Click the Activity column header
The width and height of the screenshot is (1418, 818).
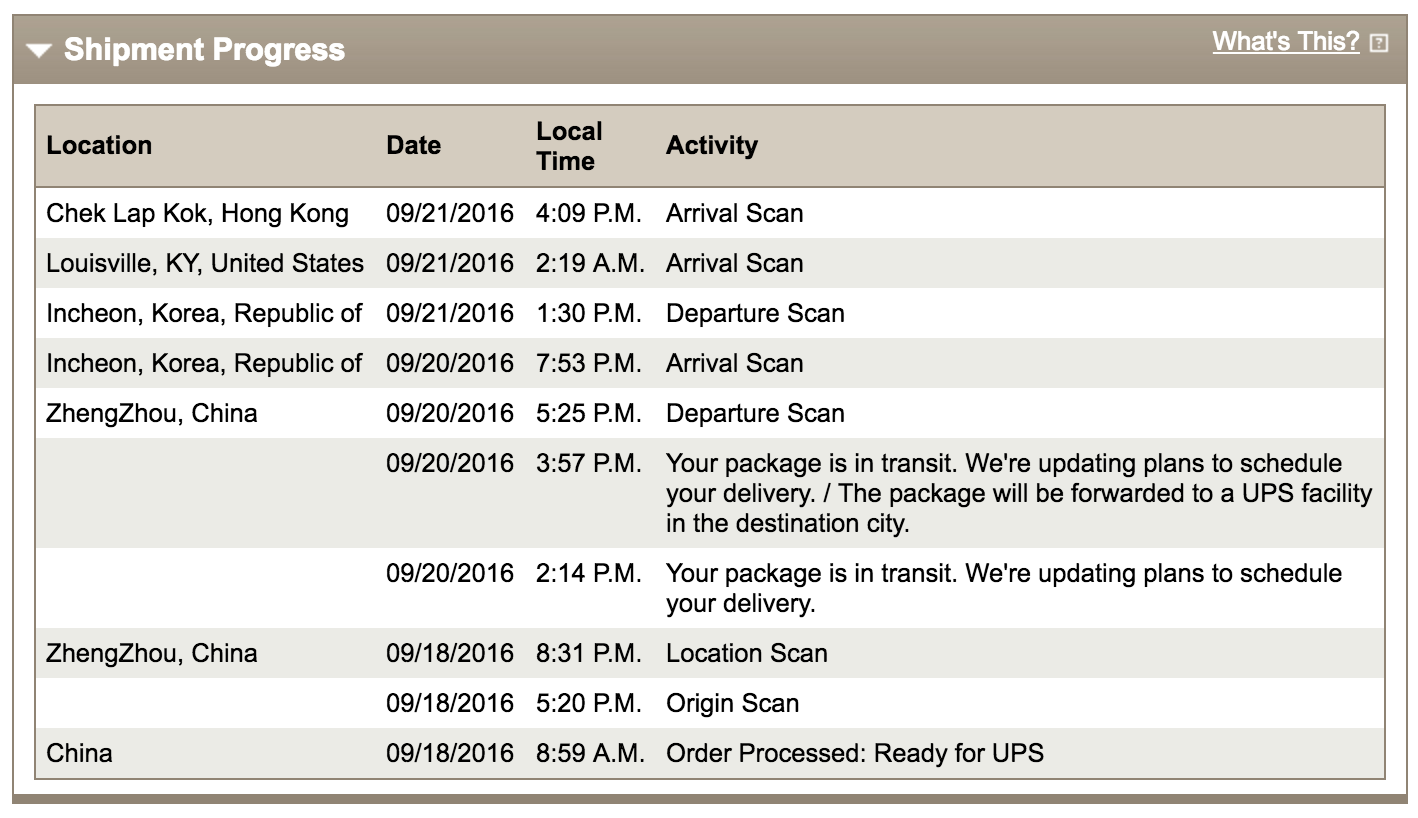point(712,145)
